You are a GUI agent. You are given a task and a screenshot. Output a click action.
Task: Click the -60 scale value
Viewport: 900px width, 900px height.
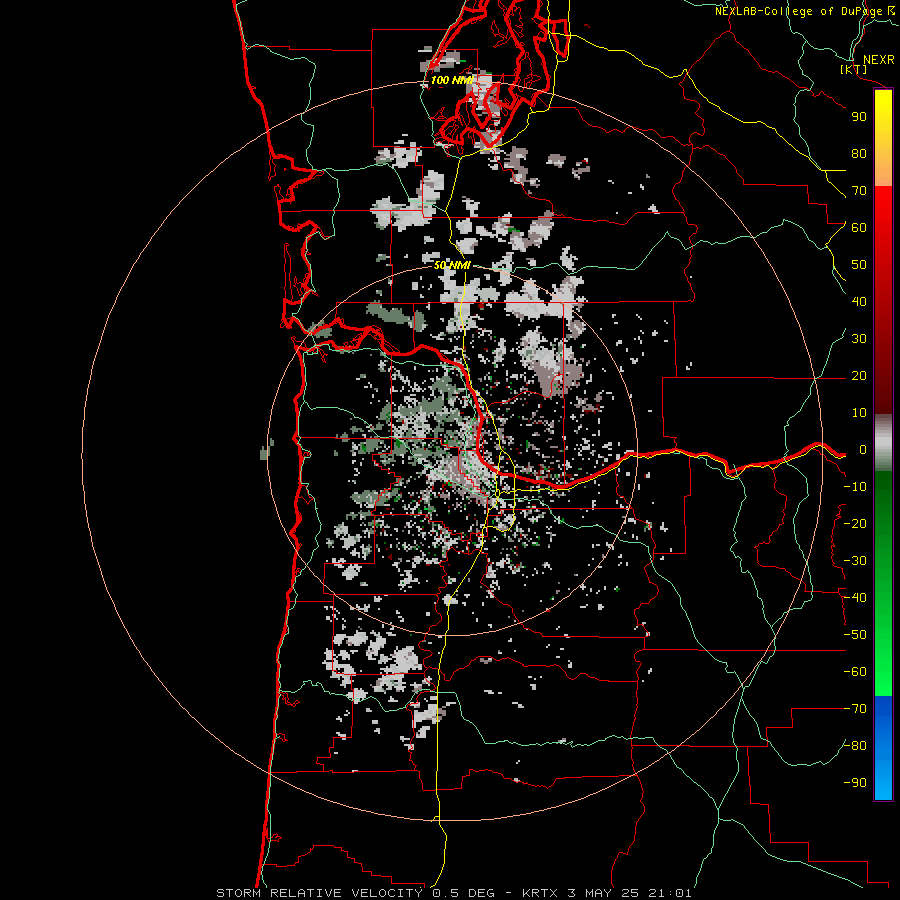[x=855, y=672]
